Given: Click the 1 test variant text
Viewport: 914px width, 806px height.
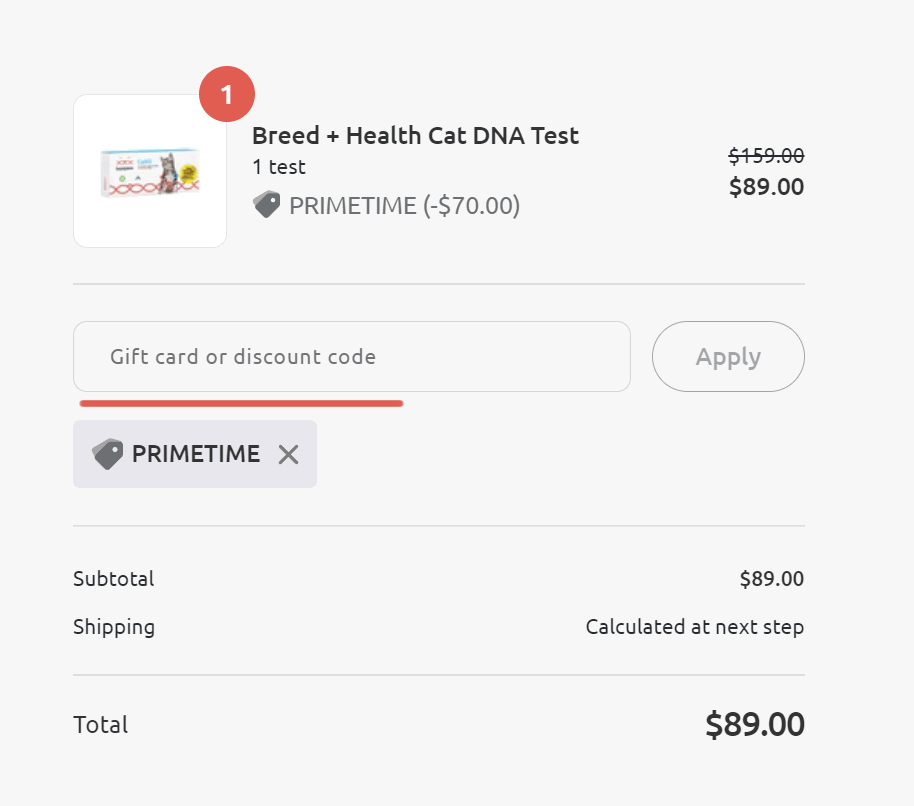Looking at the screenshot, I should [x=279, y=167].
